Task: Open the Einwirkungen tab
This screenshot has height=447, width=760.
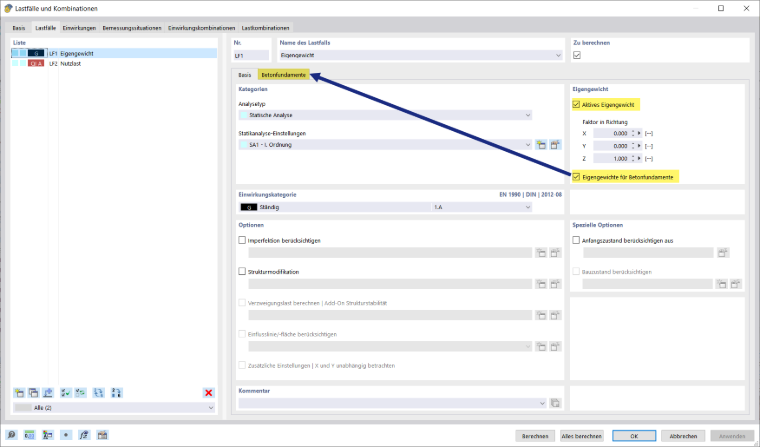Action: click(79, 28)
